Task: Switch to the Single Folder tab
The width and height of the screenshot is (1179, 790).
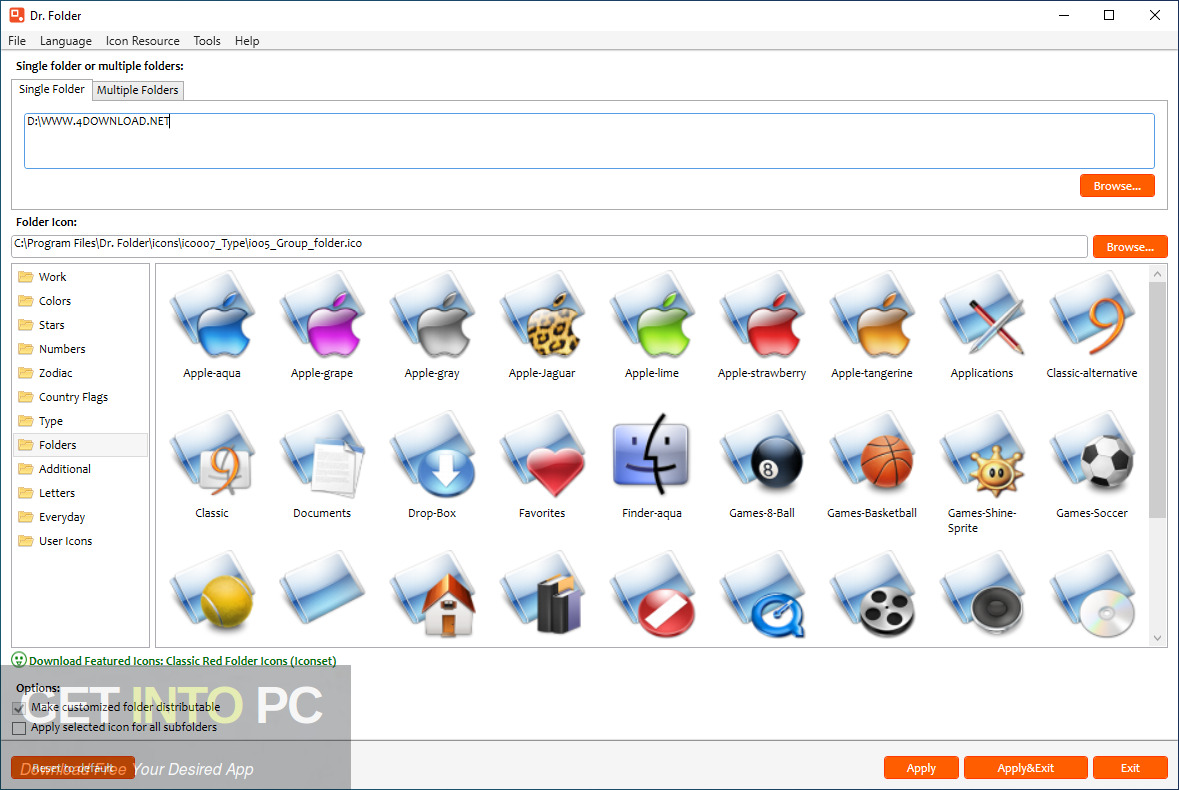Action: pyautogui.click(x=52, y=89)
